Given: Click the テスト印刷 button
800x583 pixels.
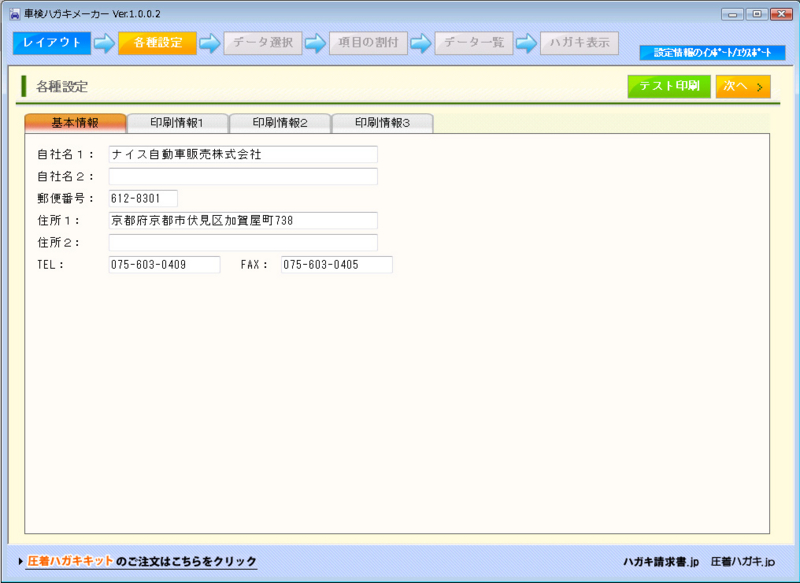Looking at the screenshot, I should coord(669,86).
